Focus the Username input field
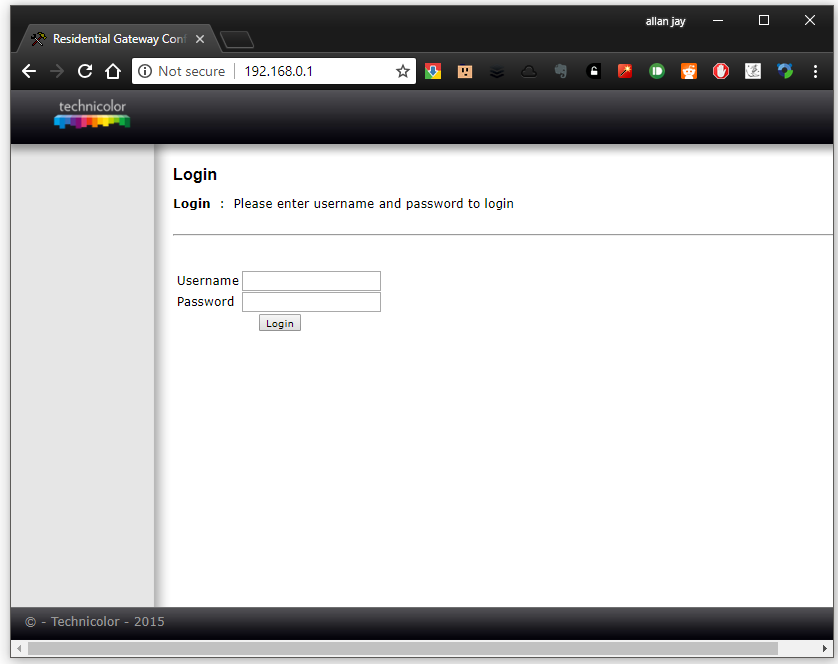838x664 pixels. (312, 281)
